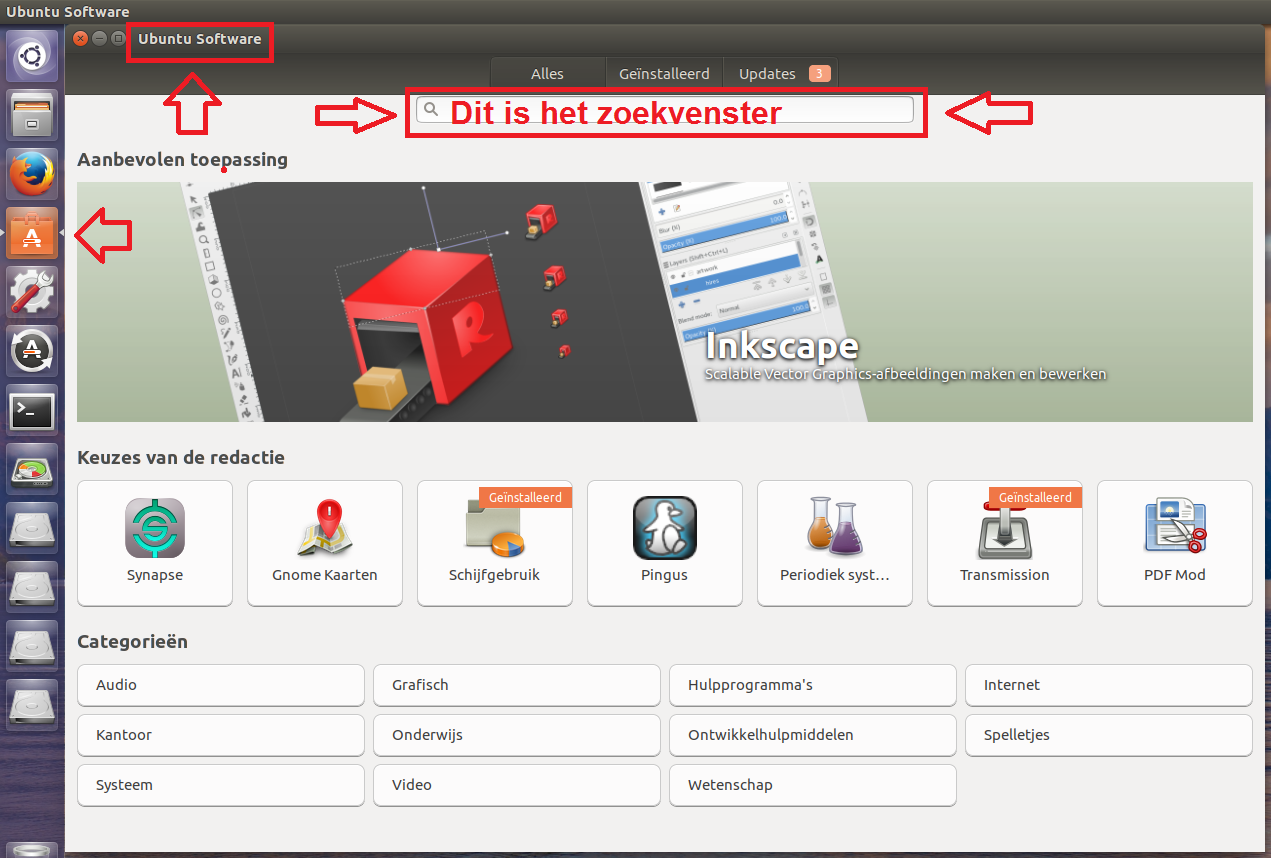This screenshot has height=858, width=1271.
Task: Click the Geïnstalleerd badge on Transmission
Action: click(1035, 497)
